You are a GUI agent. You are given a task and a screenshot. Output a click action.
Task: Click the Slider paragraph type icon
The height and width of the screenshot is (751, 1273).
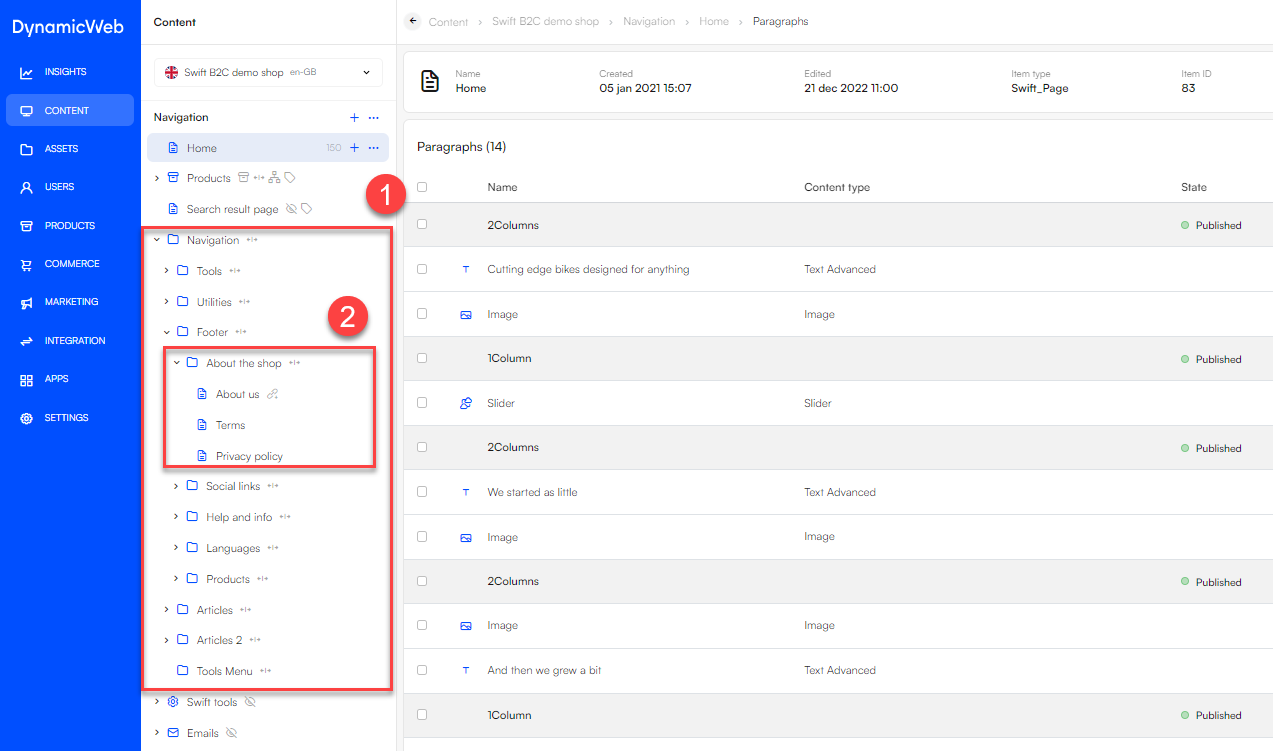pyautogui.click(x=465, y=403)
